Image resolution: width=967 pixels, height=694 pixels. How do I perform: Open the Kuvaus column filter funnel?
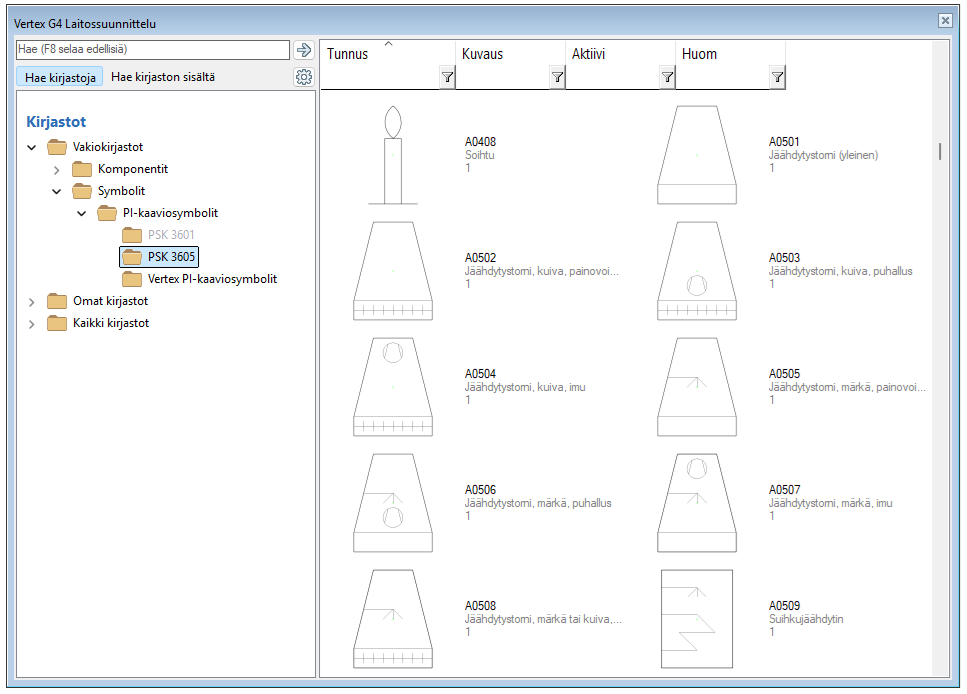coord(557,76)
